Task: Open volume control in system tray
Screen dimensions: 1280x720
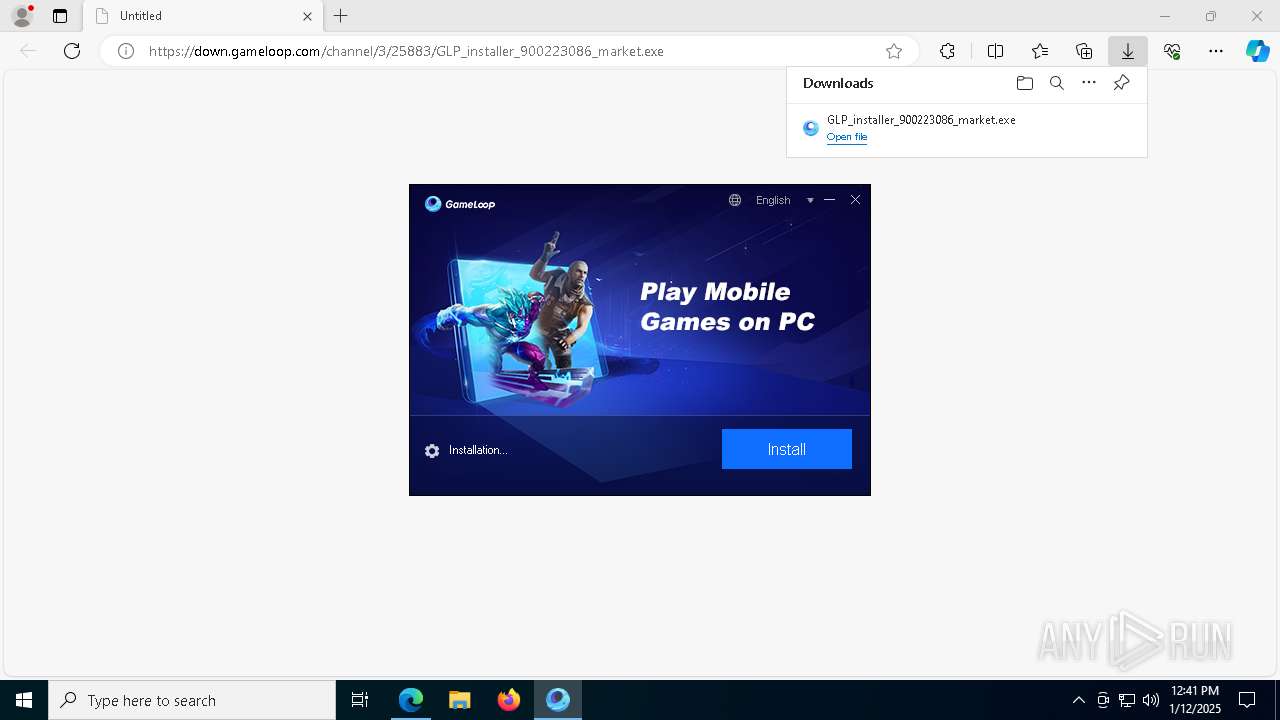Action: 1151,700
